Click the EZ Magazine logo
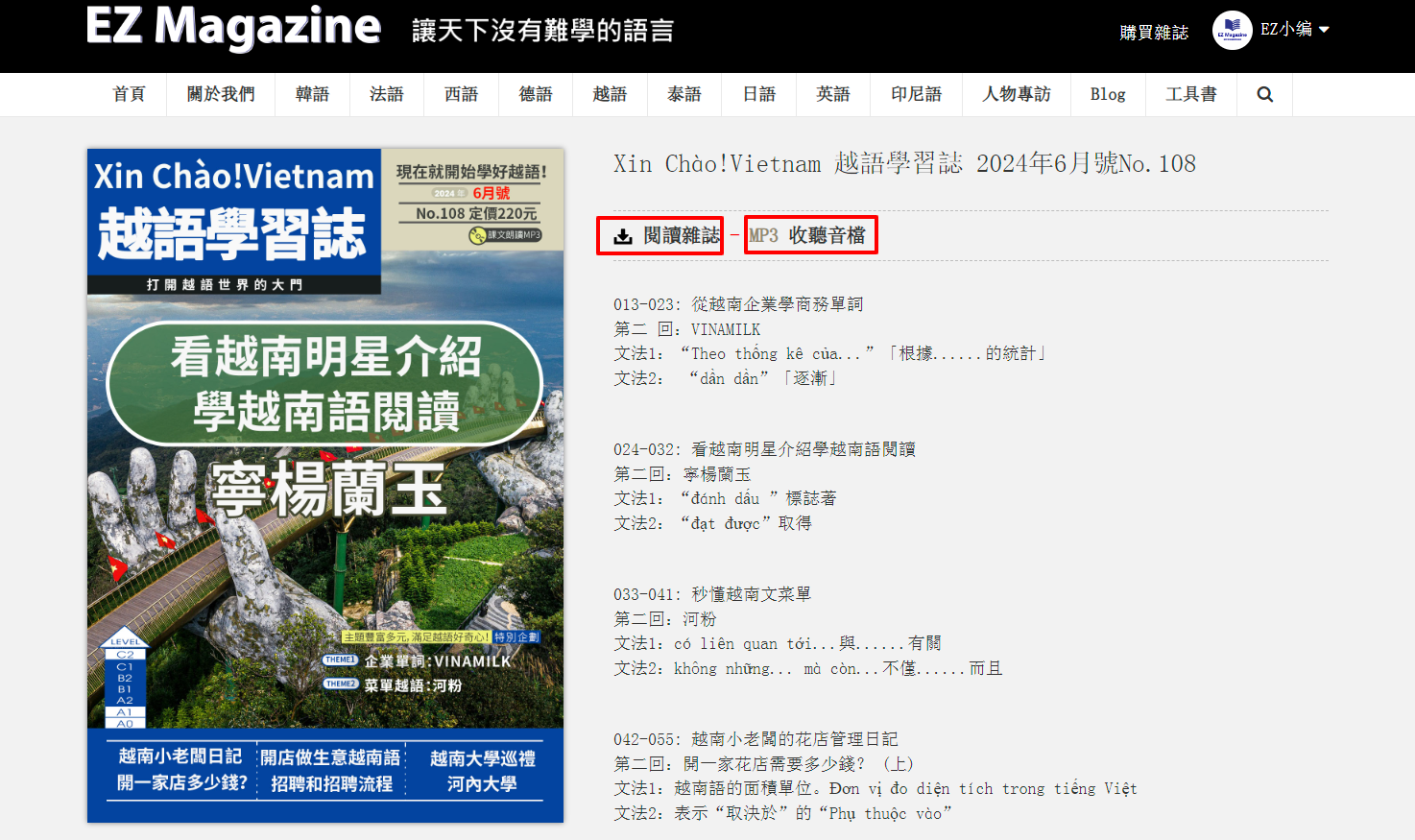Screen dimensions: 1415x840 (x=233, y=27)
